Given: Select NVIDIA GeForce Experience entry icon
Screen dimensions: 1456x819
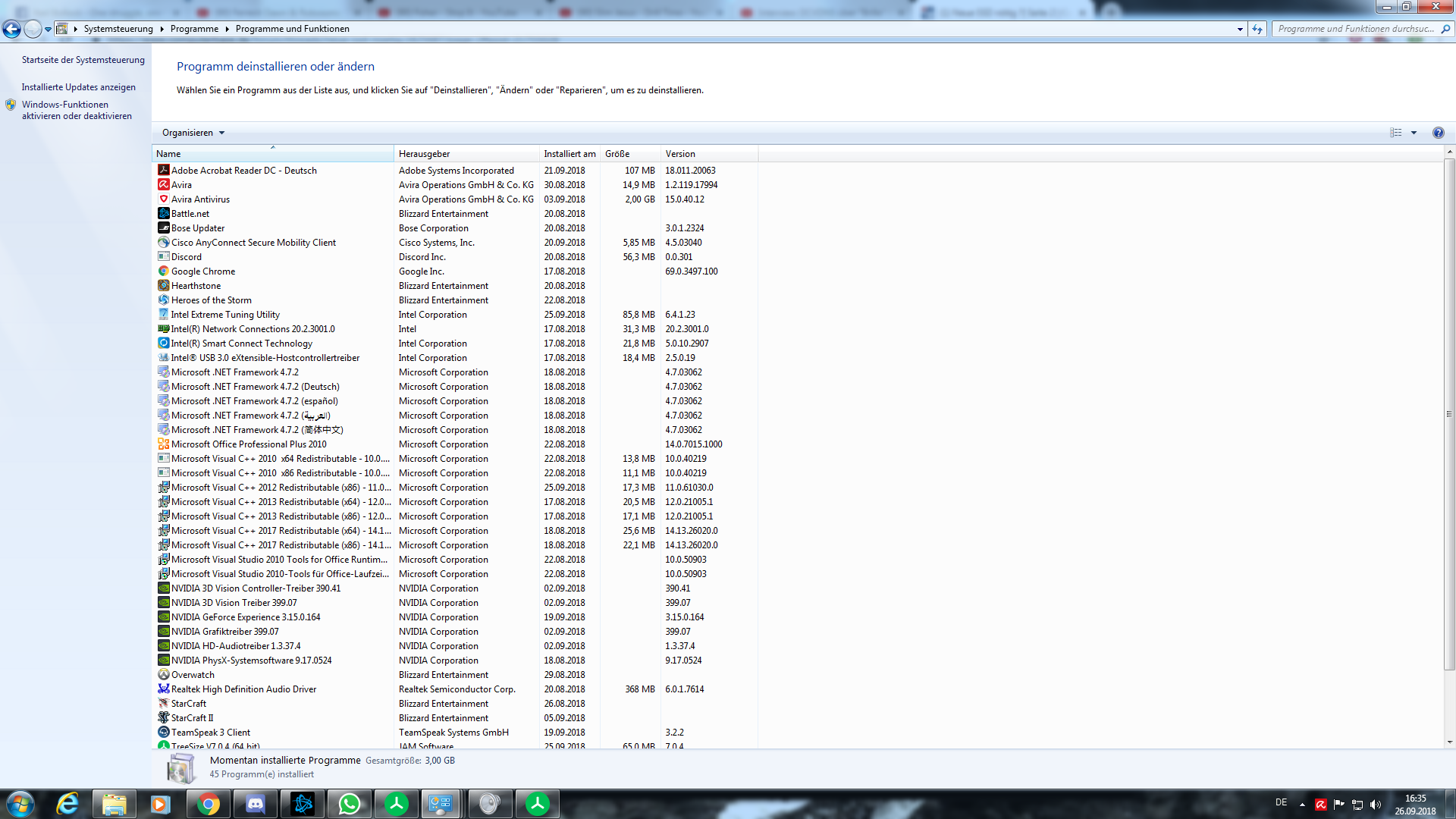Looking at the screenshot, I should pyautogui.click(x=163, y=617).
